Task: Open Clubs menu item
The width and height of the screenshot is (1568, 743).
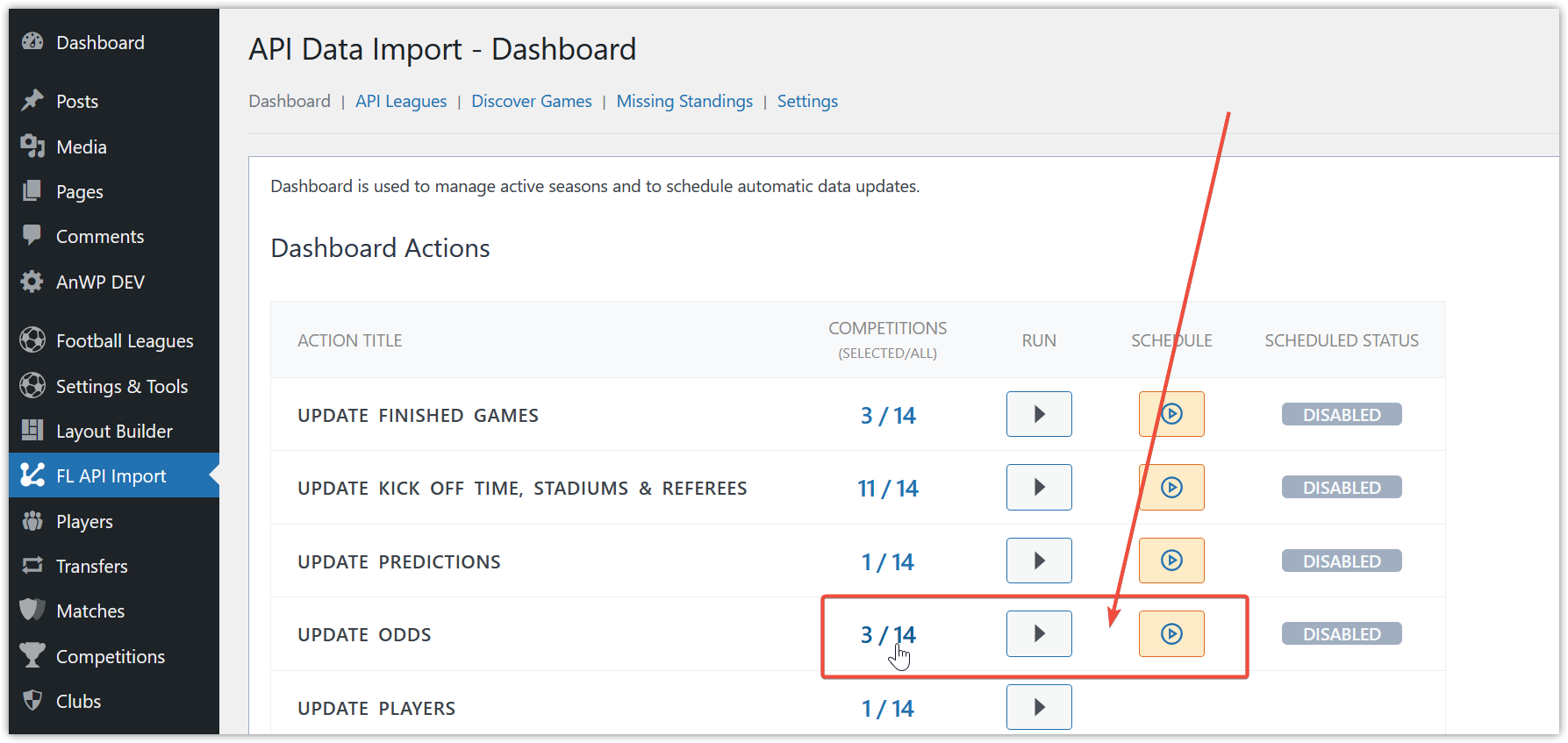Action: click(114, 701)
